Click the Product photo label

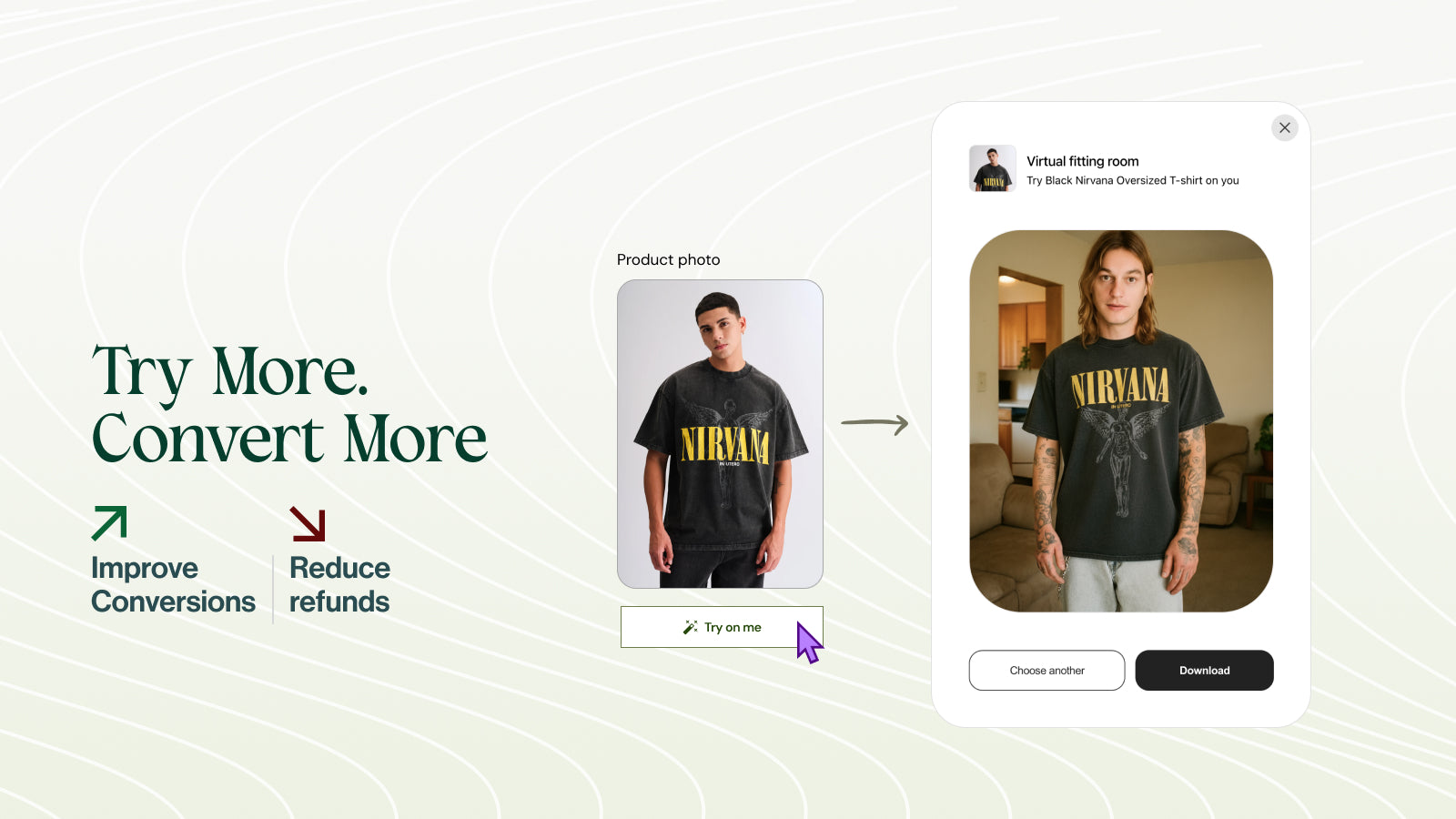668,259
